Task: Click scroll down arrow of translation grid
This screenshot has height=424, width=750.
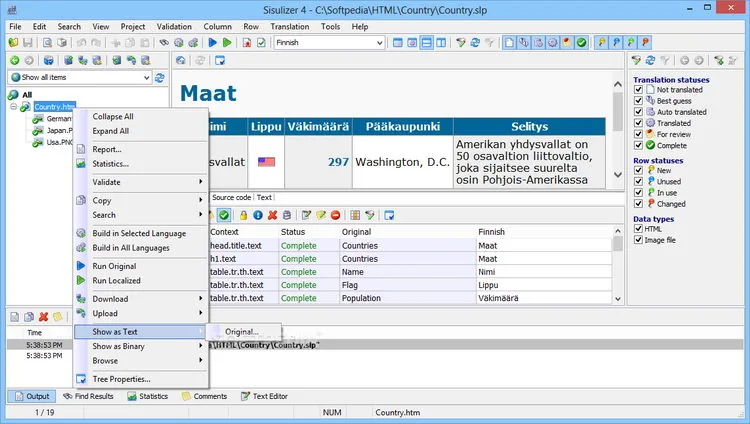Action: point(618,299)
